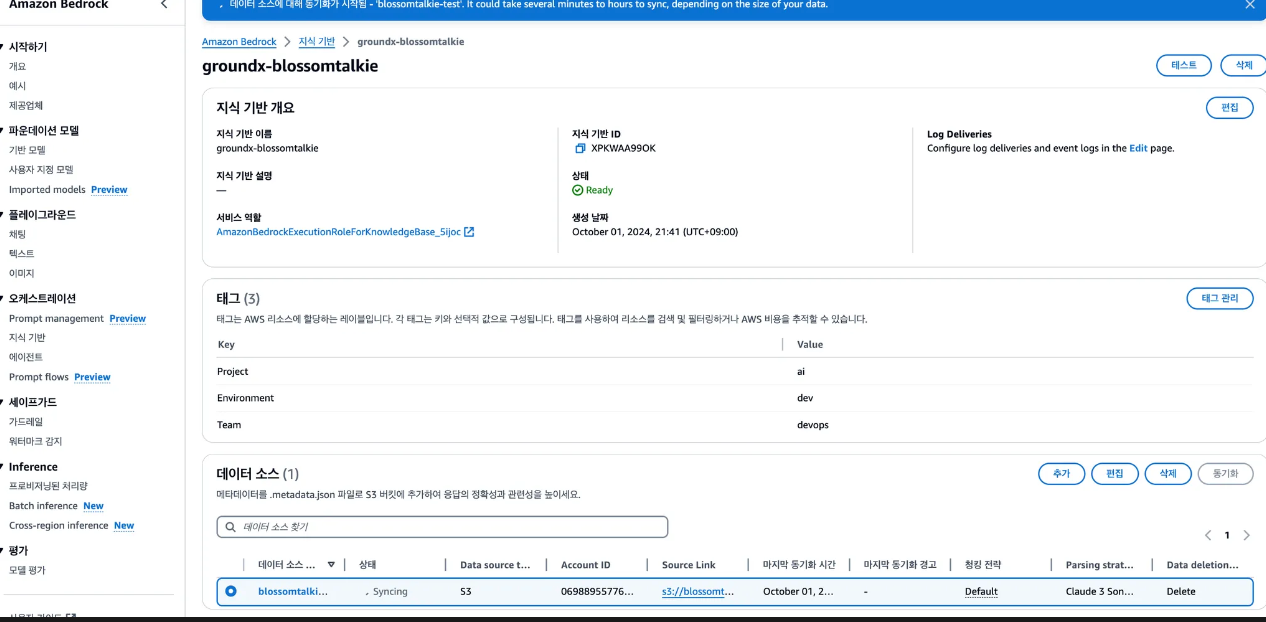The image size is (1266, 622).
Task: Collapse the 플레이그라운드 section
Action: click(3, 214)
